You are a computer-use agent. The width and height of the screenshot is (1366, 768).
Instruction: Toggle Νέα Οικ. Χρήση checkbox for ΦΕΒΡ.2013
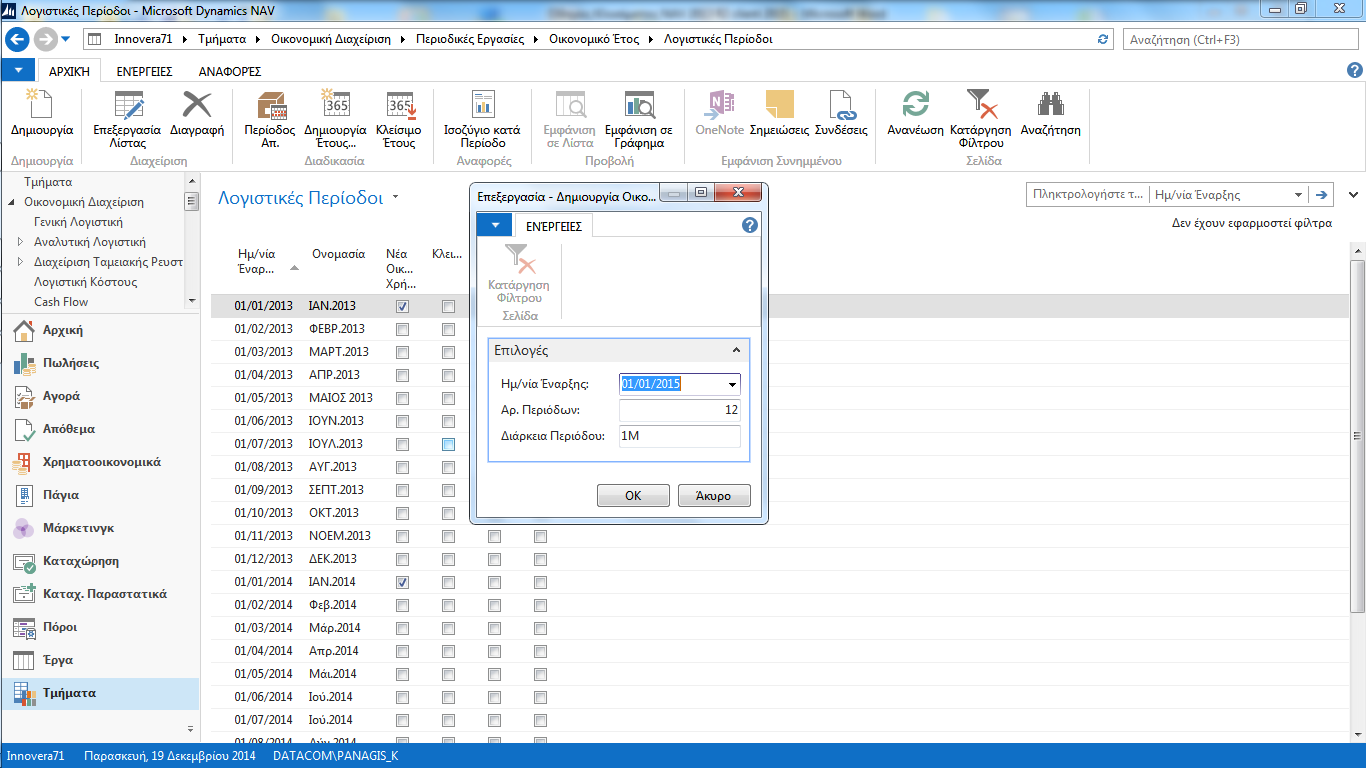click(402, 329)
